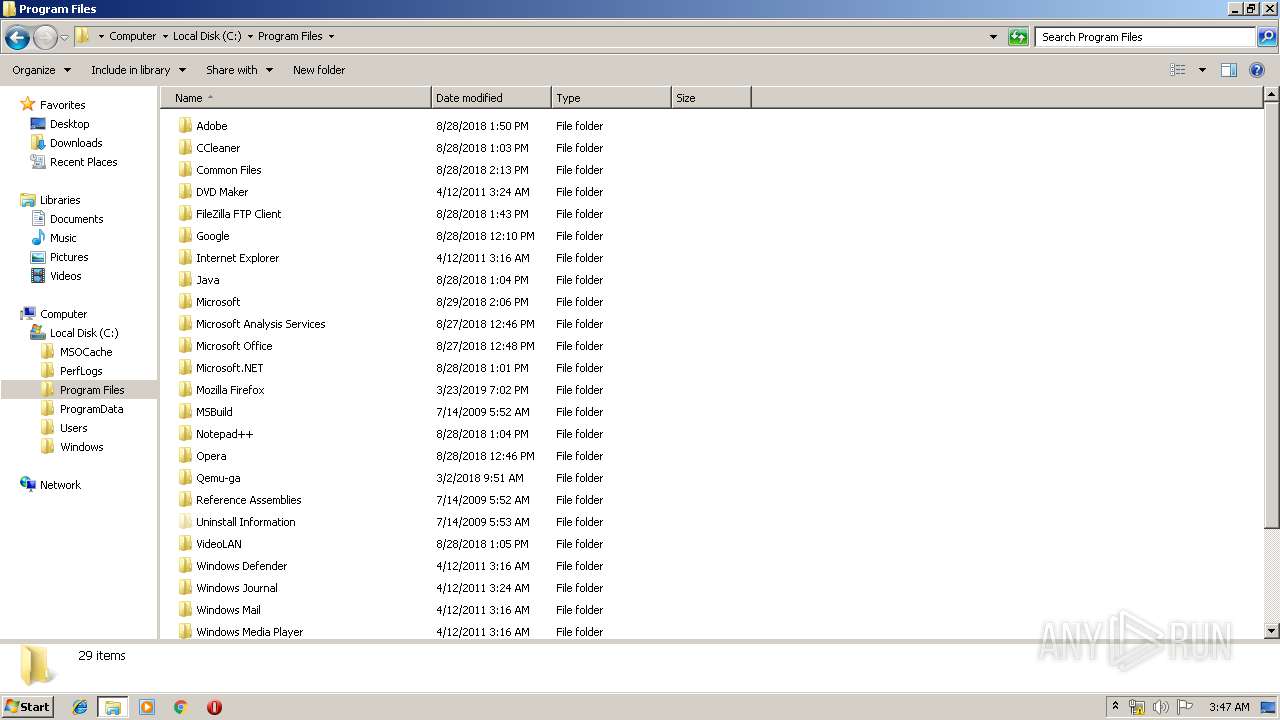Launch Internet Explorer from taskbar
This screenshot has height=720, width=1280.
click(80, 707)
